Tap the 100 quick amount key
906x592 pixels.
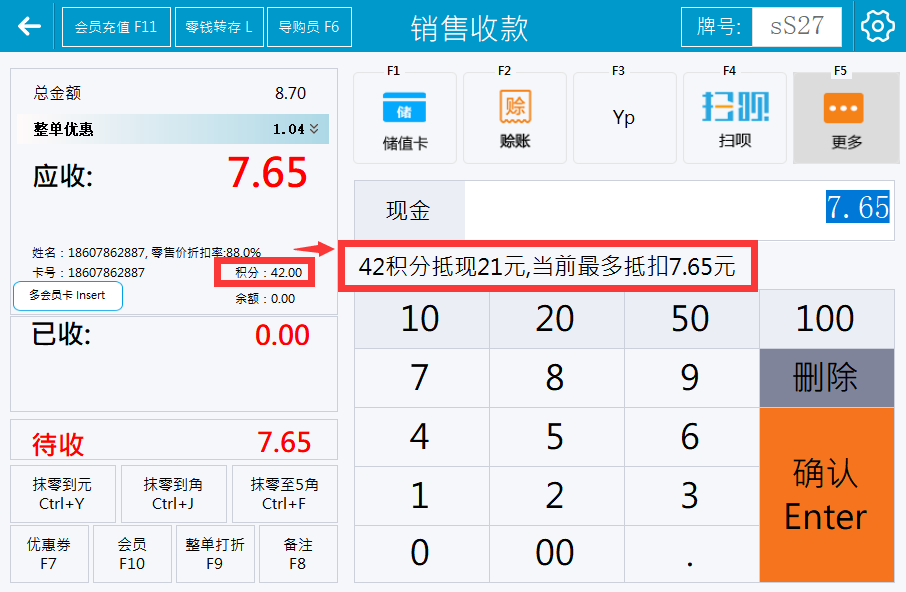(826, 319)
